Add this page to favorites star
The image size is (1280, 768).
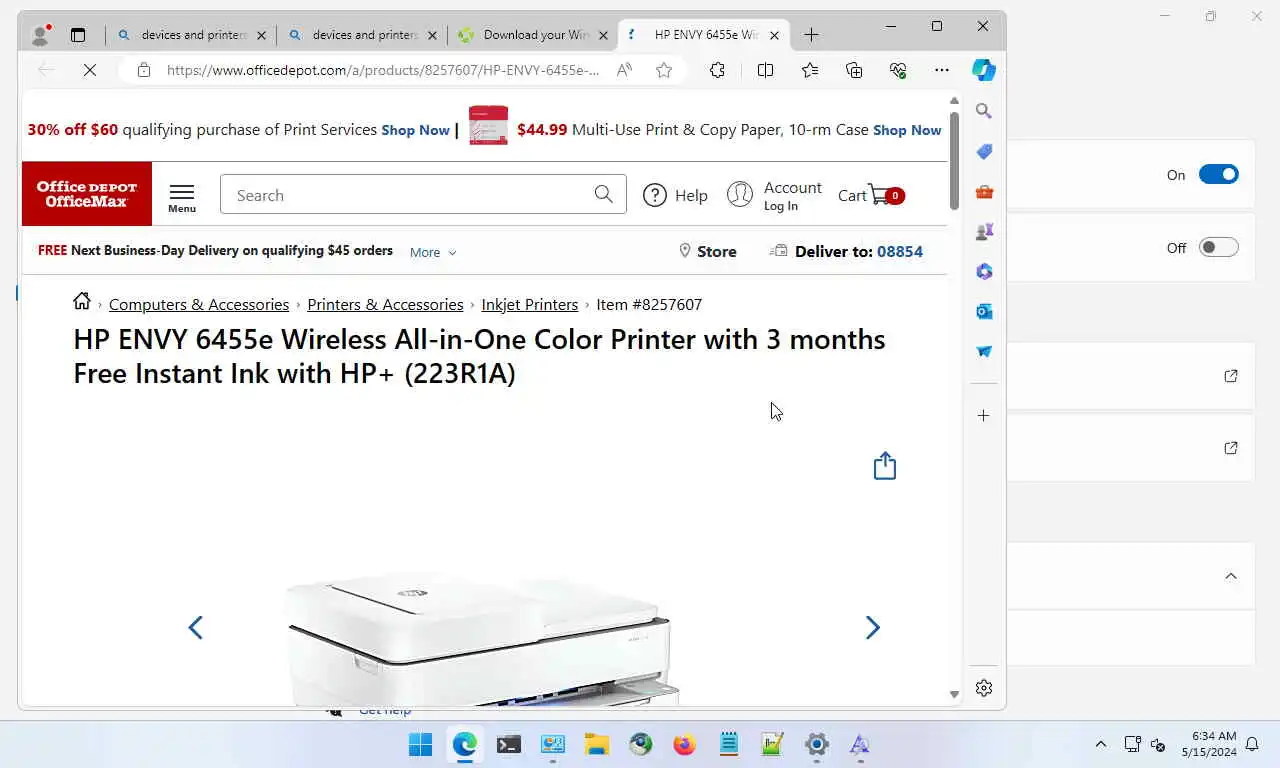click(664, 70)
